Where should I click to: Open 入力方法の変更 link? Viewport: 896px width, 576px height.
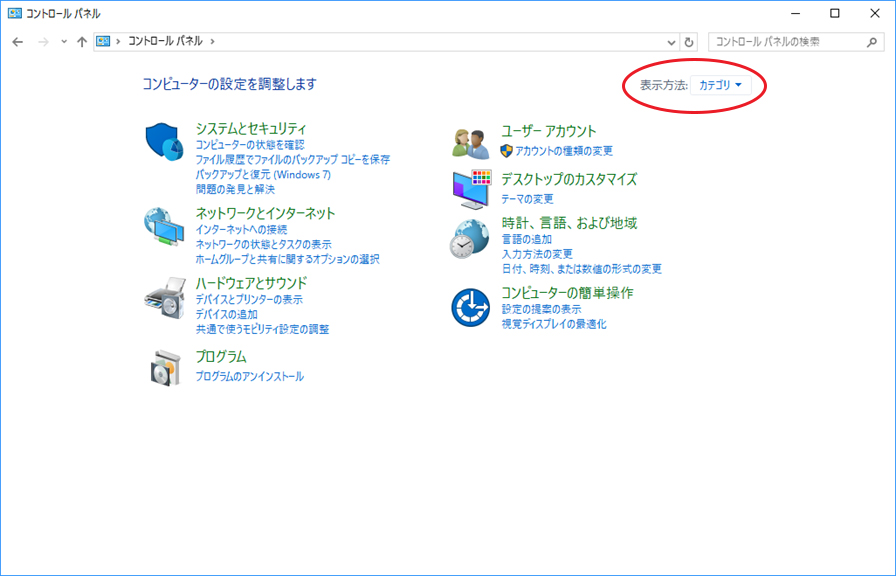[x=537, y=254]
